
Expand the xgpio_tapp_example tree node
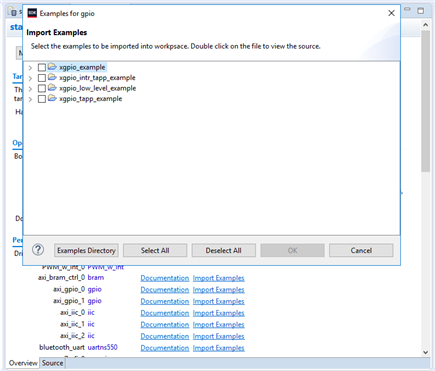(x=30, y=99)
